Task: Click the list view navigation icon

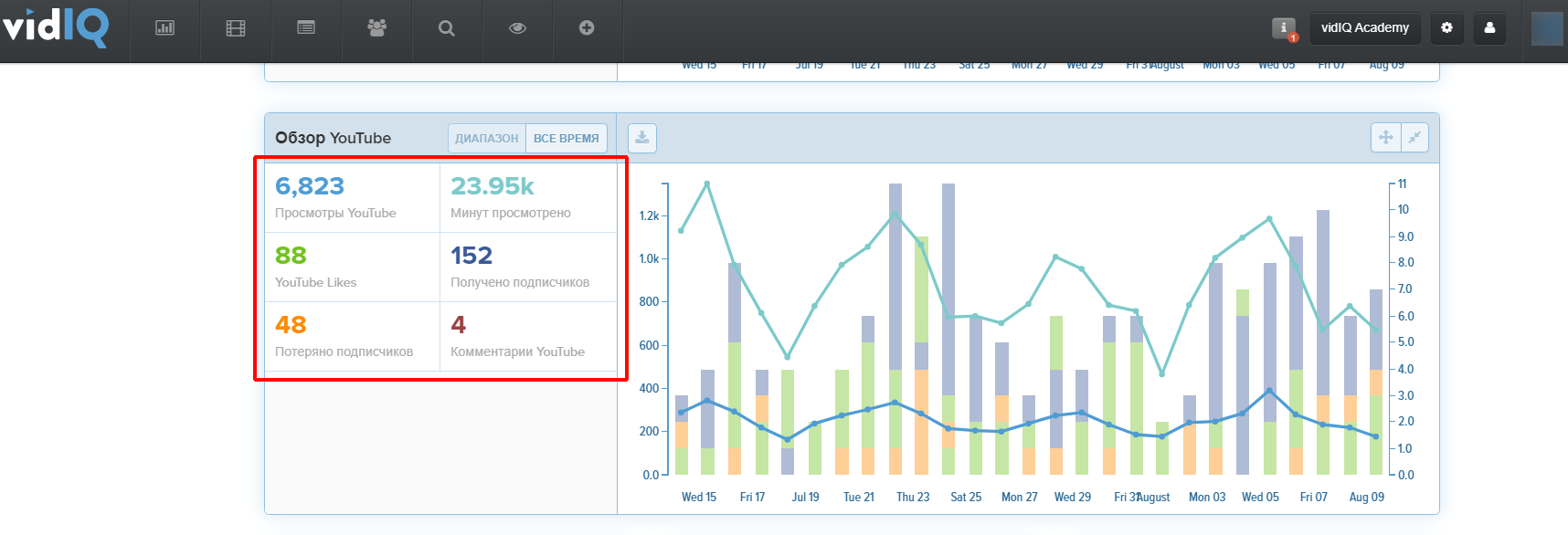Action: (306, 28)
